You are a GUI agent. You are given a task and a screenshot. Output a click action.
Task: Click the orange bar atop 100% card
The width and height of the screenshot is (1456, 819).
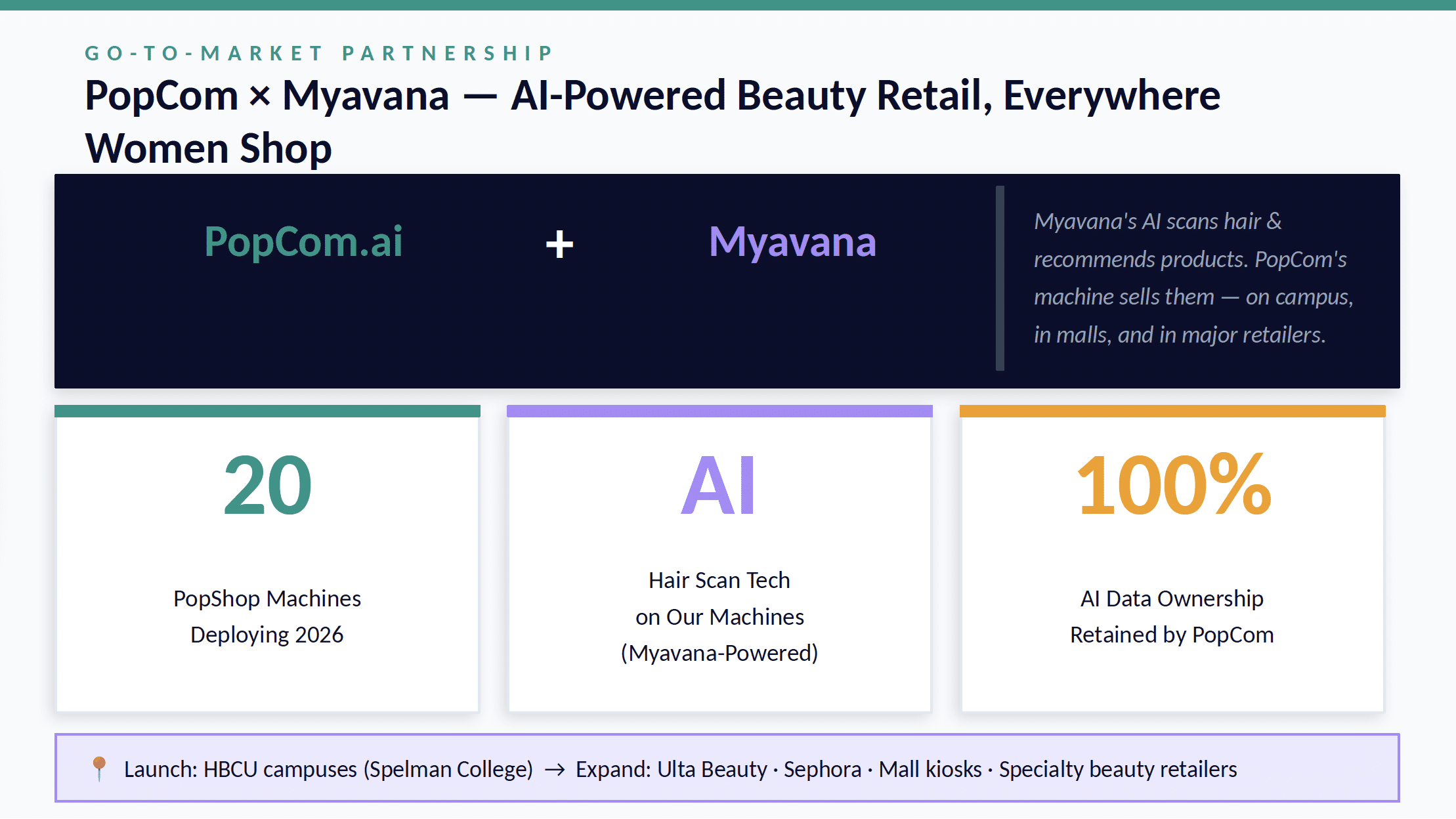pyautogui.click(x=1172, y=411)
